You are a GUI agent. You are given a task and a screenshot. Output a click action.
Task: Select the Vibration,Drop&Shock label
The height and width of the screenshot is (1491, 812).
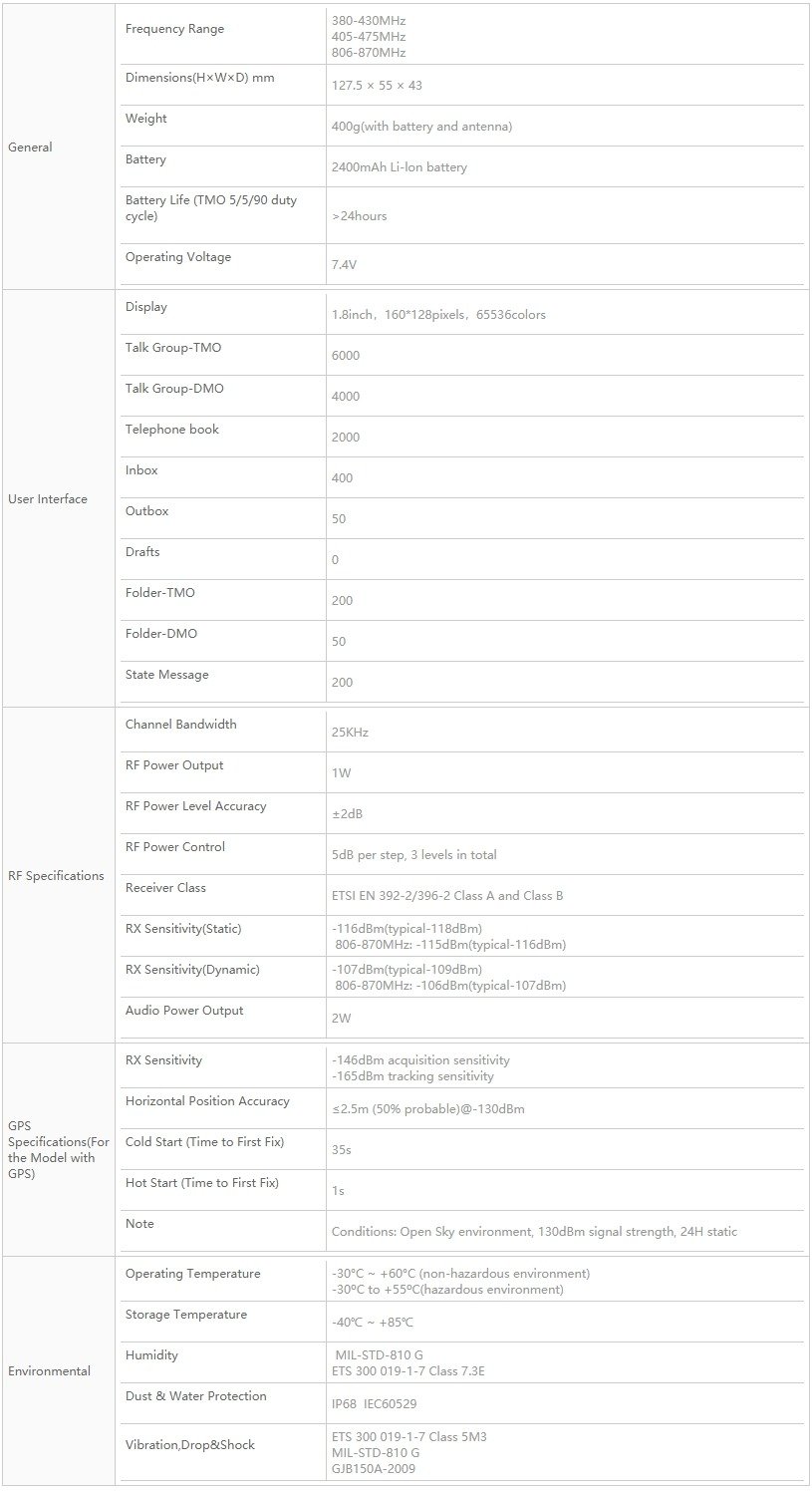pos(190,1444)
